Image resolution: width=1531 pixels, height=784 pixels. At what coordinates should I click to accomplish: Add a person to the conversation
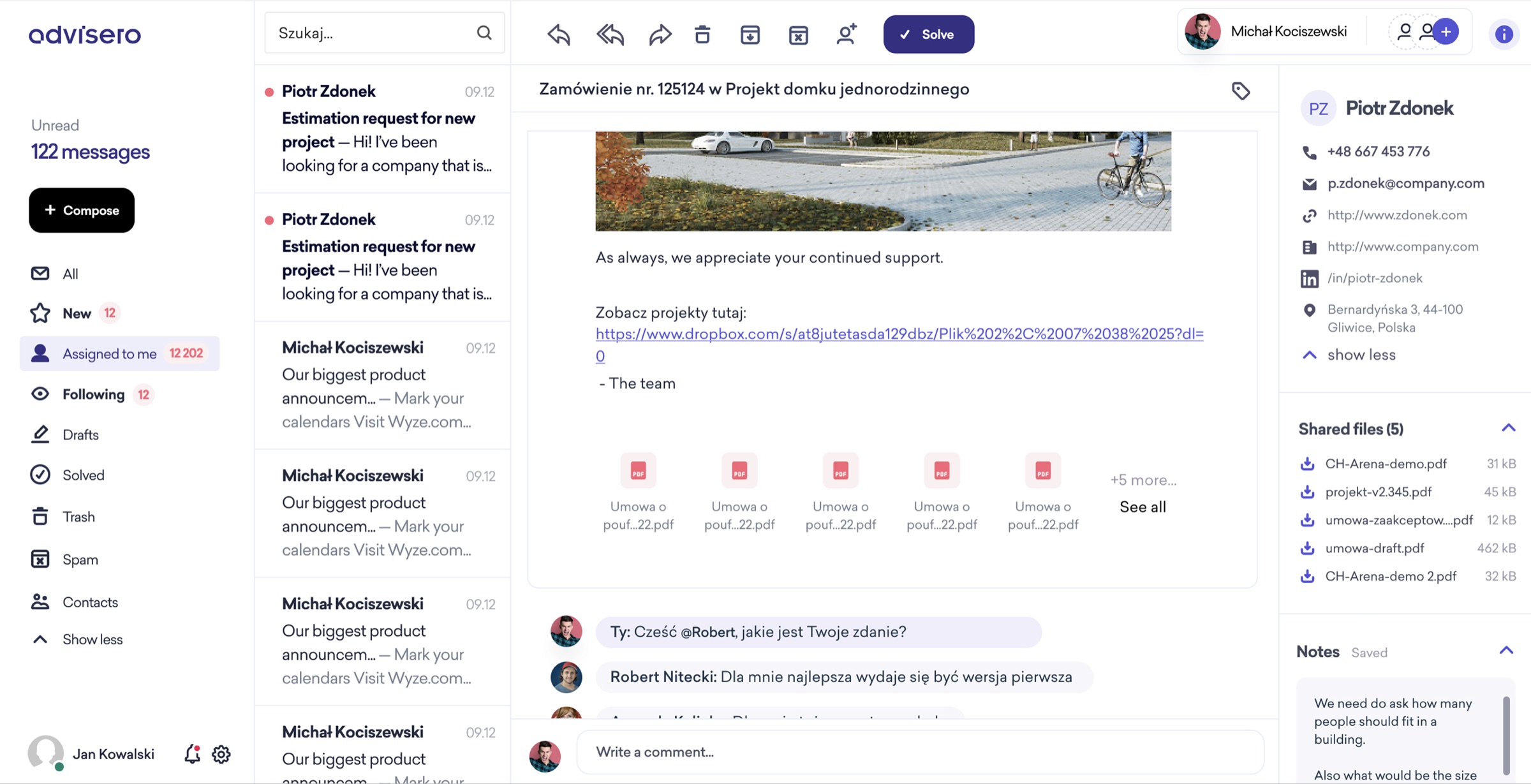click(847, 34)
